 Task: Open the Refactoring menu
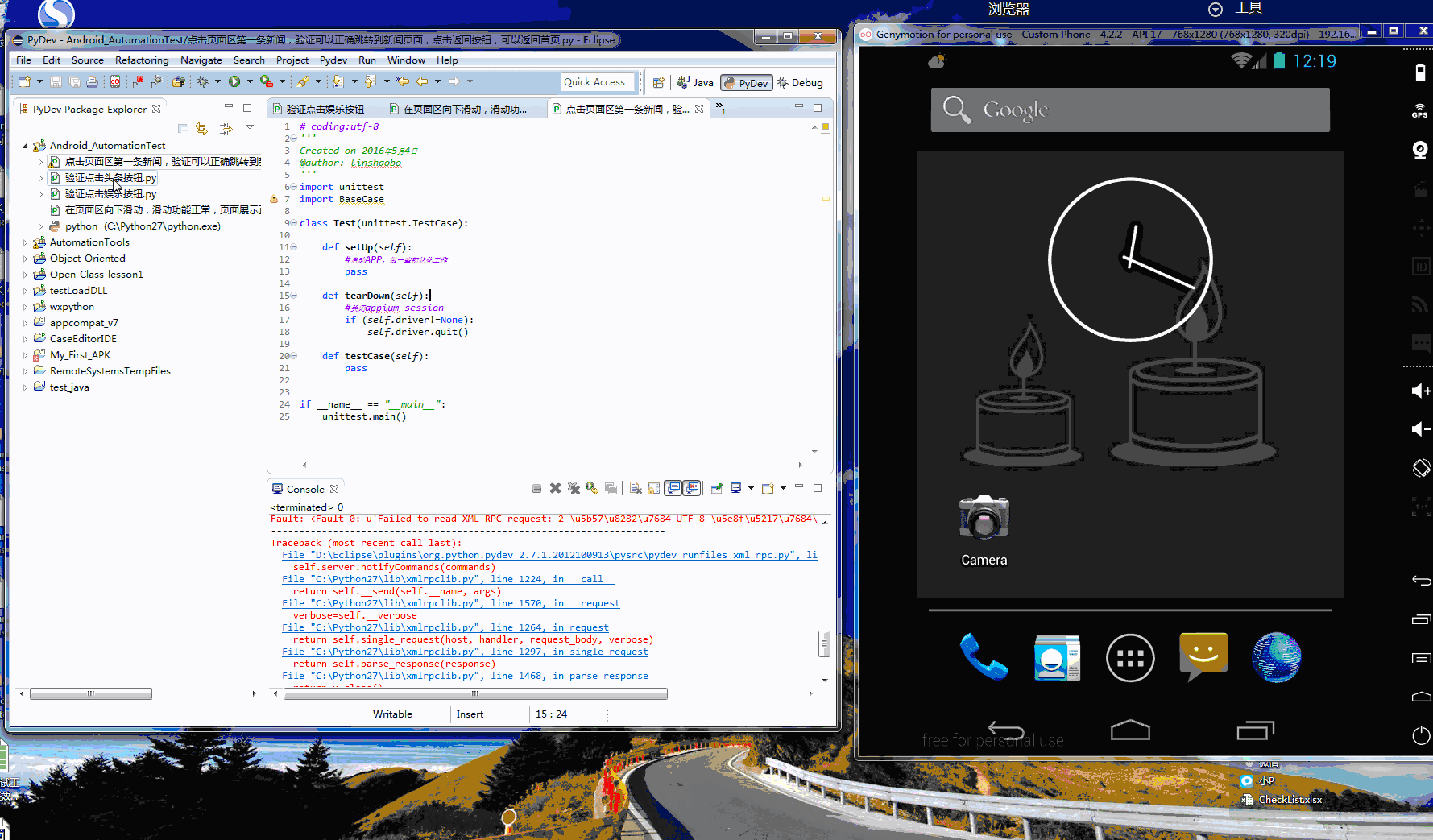[x=142, y=60]
